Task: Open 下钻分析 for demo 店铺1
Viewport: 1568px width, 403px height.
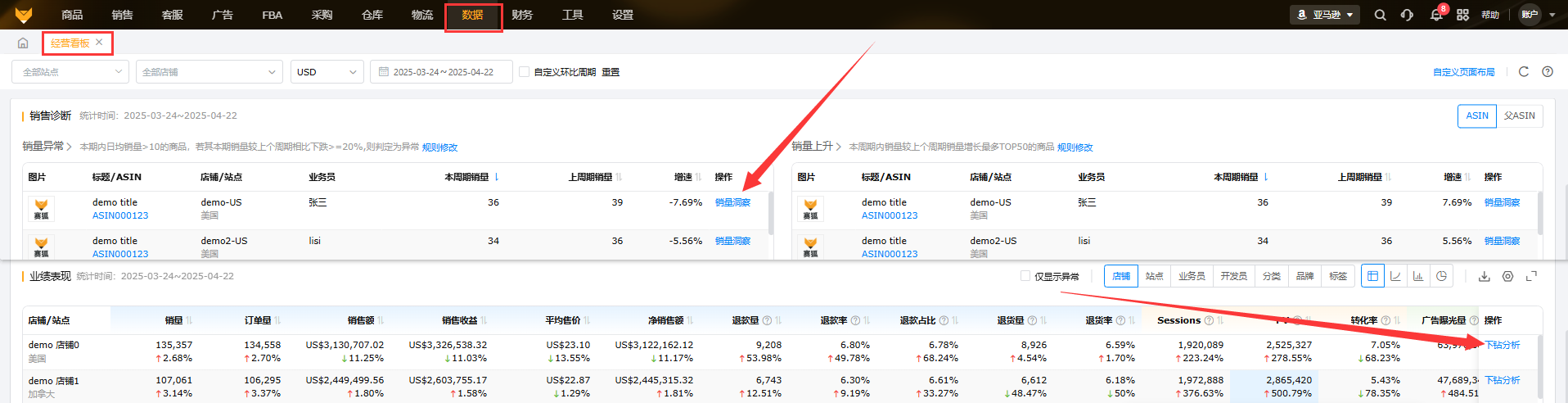Action: point(1502,380)
